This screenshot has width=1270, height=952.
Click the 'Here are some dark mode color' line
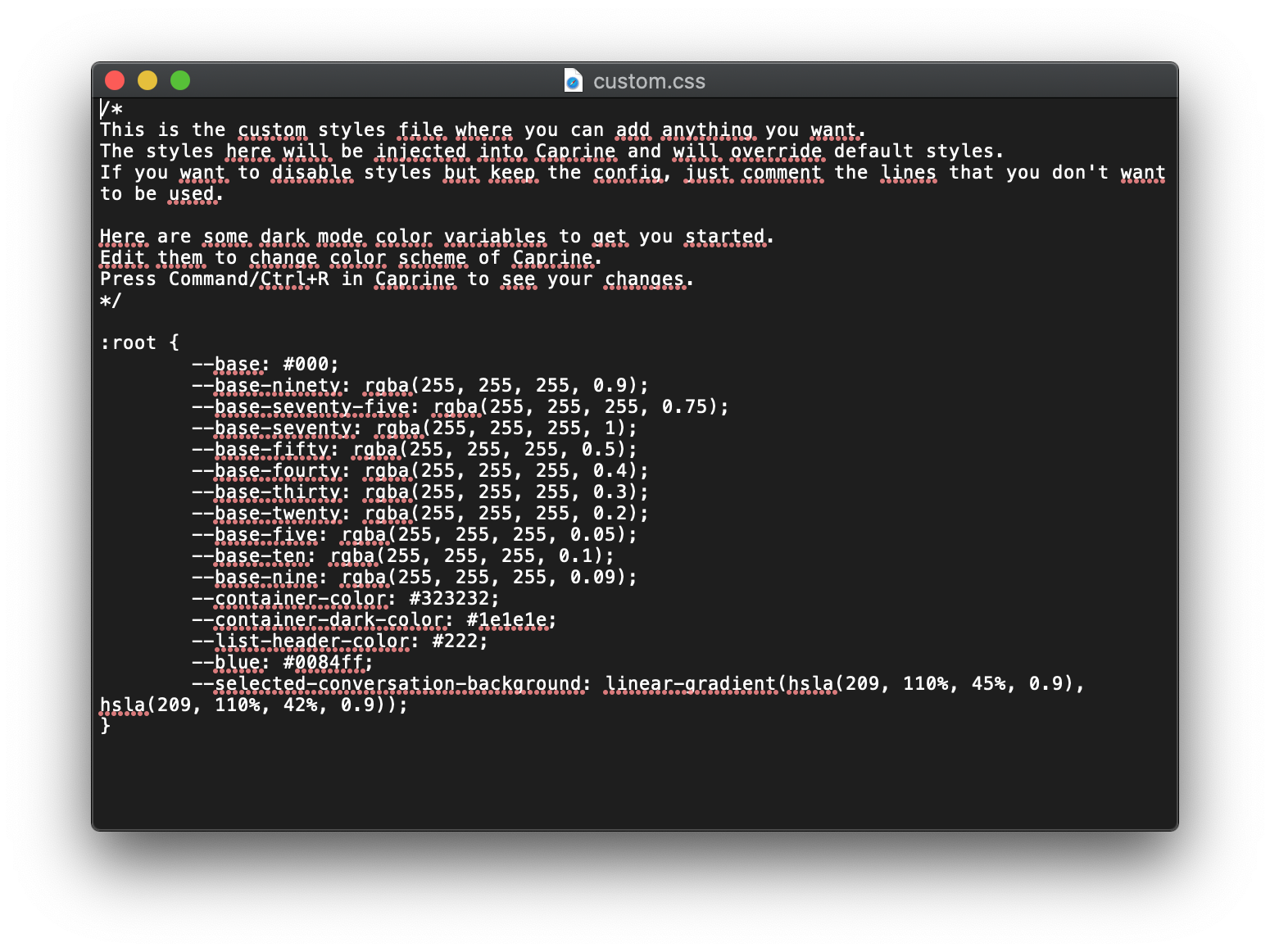[x=437, y=236]
